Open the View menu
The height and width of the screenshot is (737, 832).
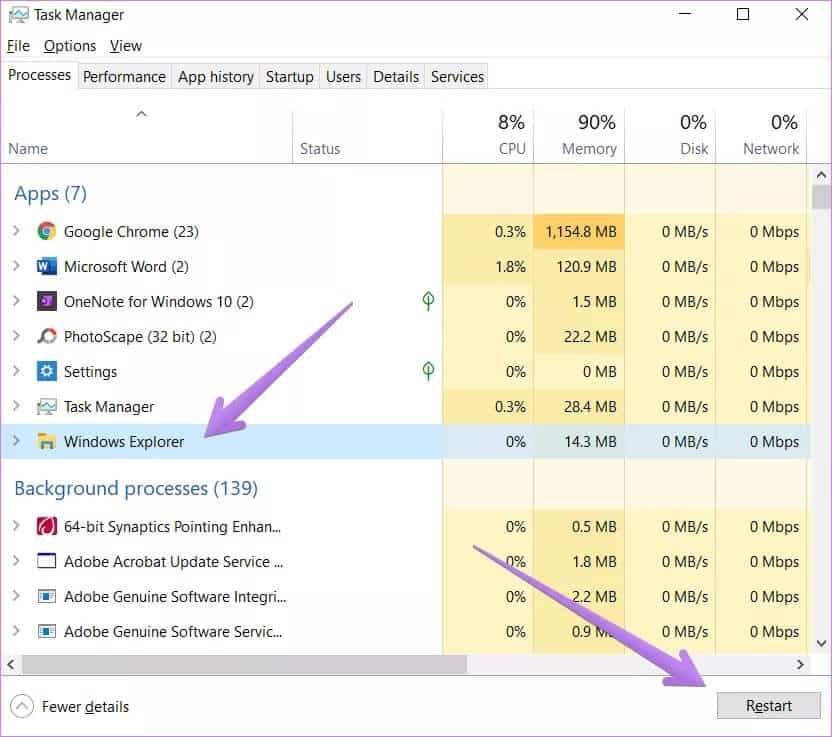(126, 46)
